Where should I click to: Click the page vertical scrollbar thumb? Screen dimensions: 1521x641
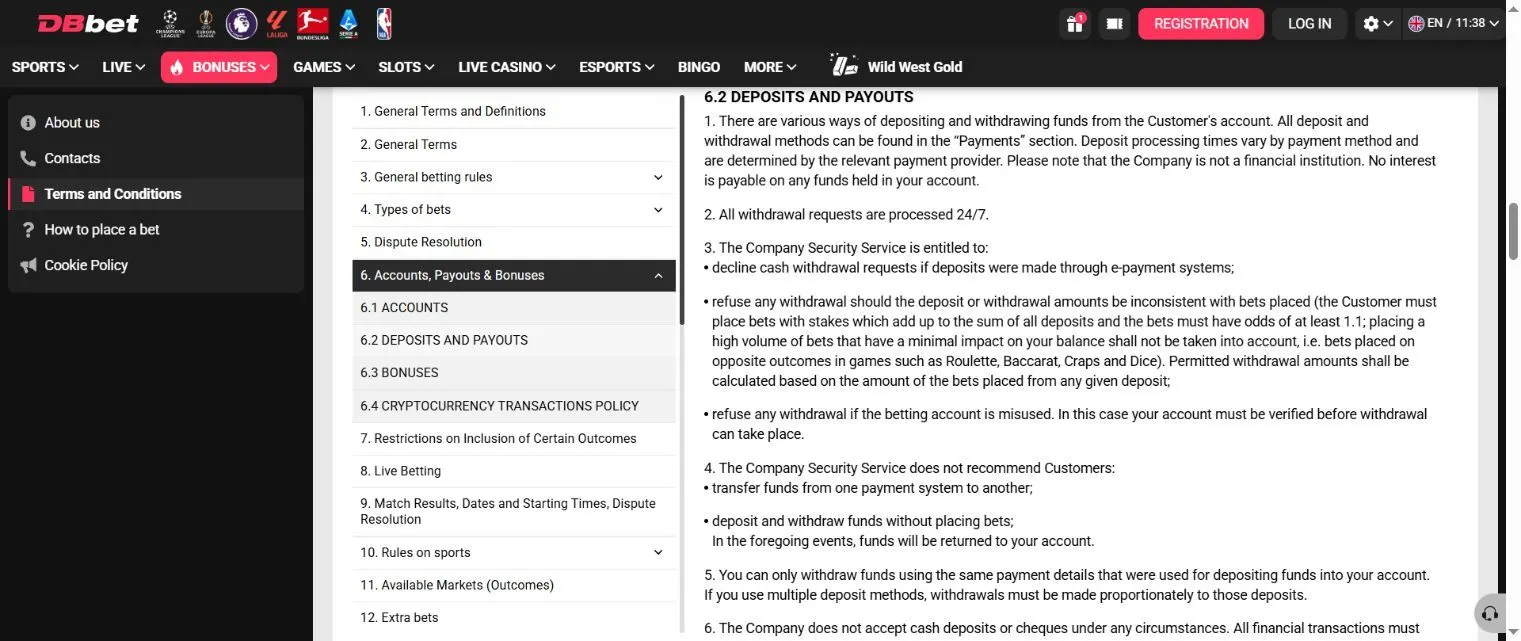coord(1512,233)
